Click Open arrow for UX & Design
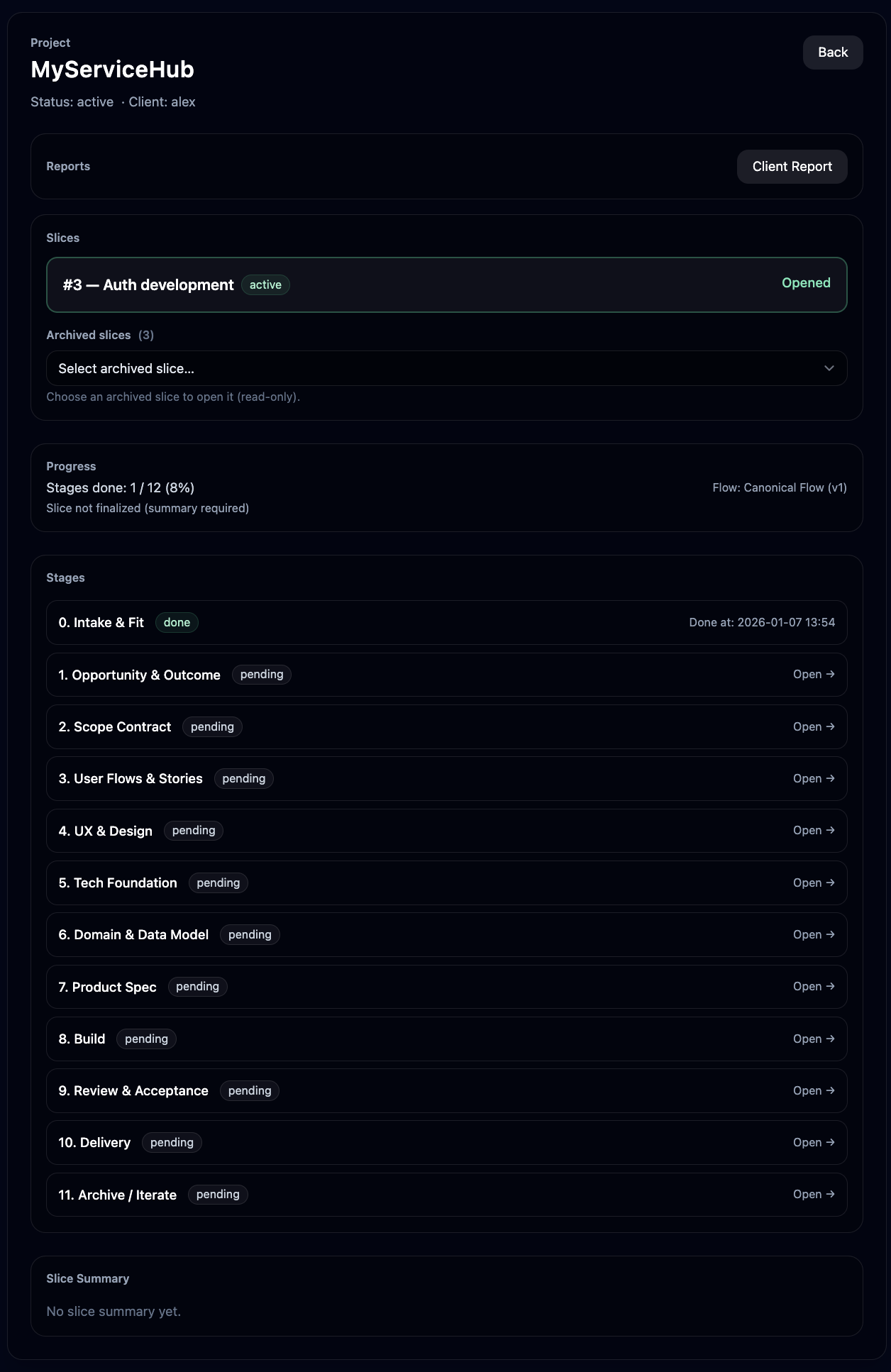Image resolution: width=891 pixels, height=1372 pixels. click(x=813, y=831)
